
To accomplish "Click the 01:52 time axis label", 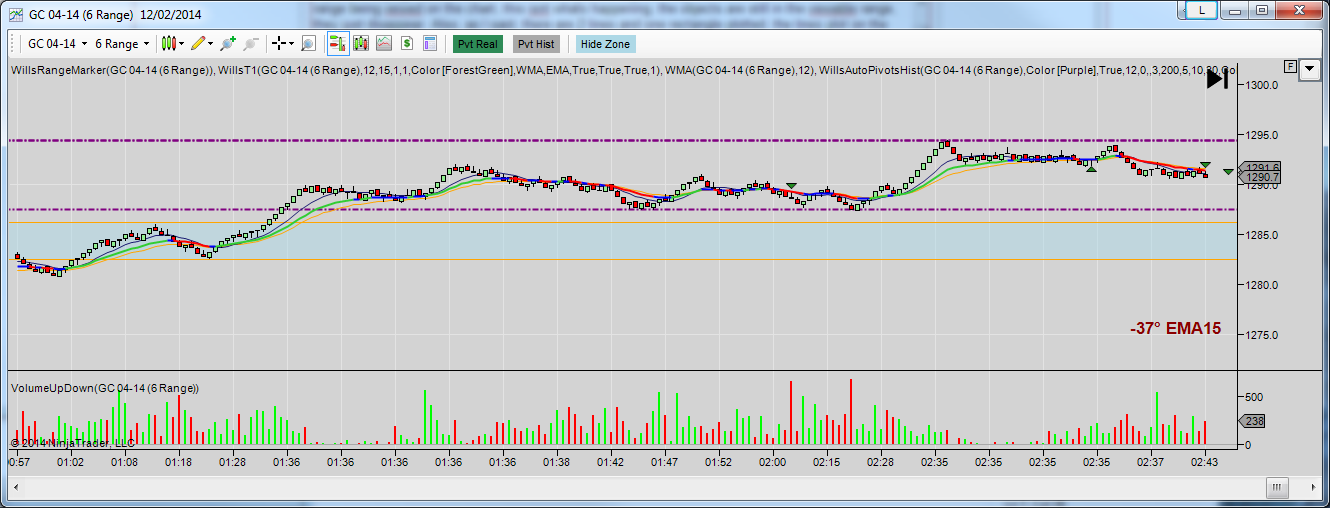I will (x=718, y=462).
